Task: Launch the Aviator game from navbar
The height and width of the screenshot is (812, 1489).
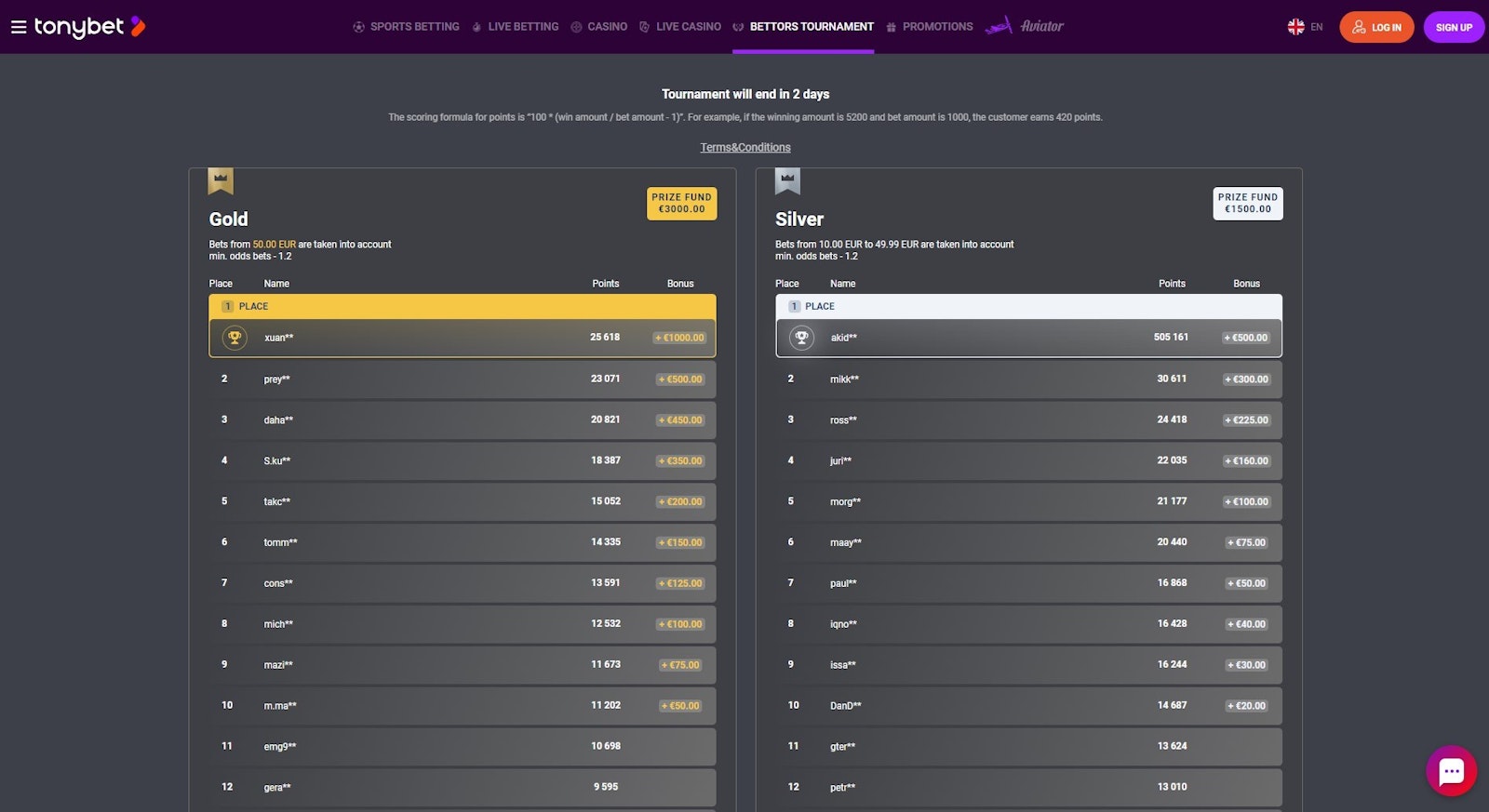Action: 1025,26
